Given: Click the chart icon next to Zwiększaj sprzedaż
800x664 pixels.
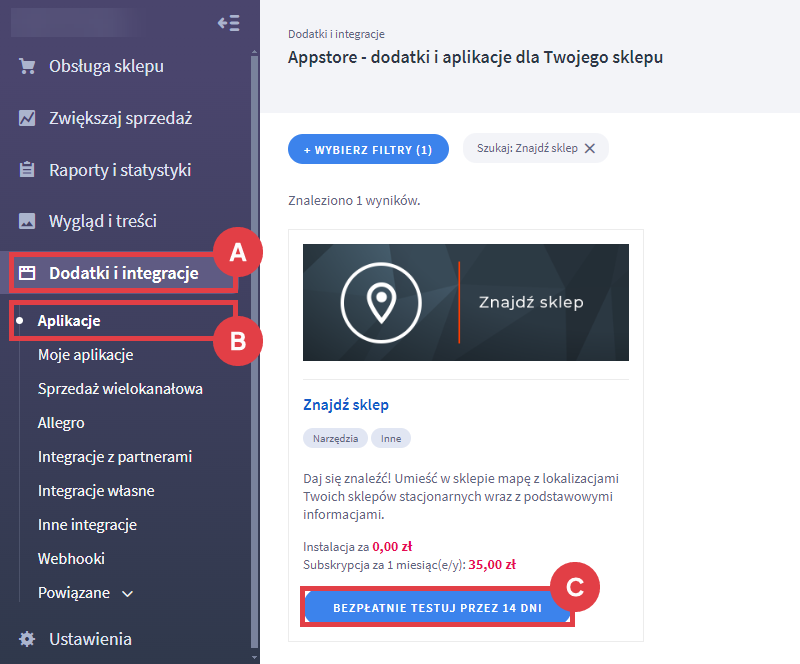Looking at the screenshot, I should tap(27, 118).
